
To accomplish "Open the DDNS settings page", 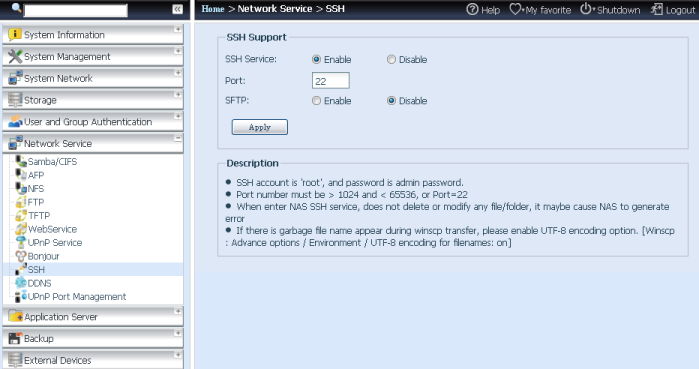I will [x=39, y=283].
